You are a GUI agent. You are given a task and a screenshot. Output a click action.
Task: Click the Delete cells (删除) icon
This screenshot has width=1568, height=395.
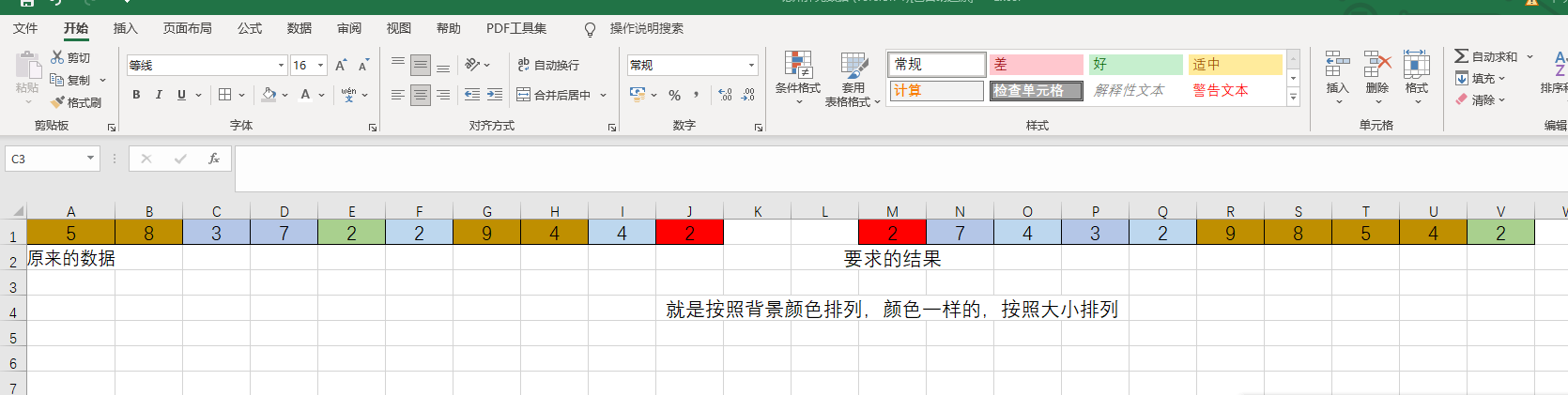[x=1377, y=64]
